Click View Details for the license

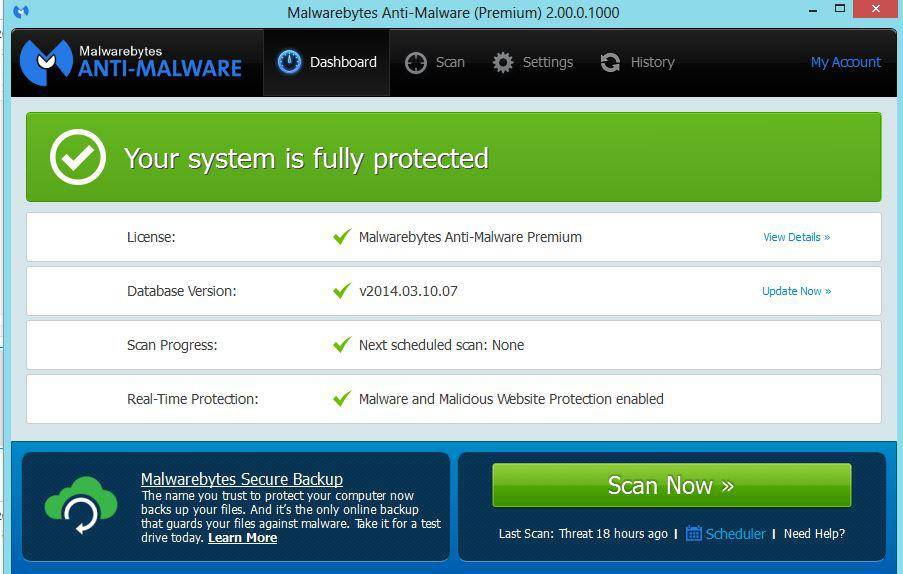pyautogui.click(x=796, y=237)
